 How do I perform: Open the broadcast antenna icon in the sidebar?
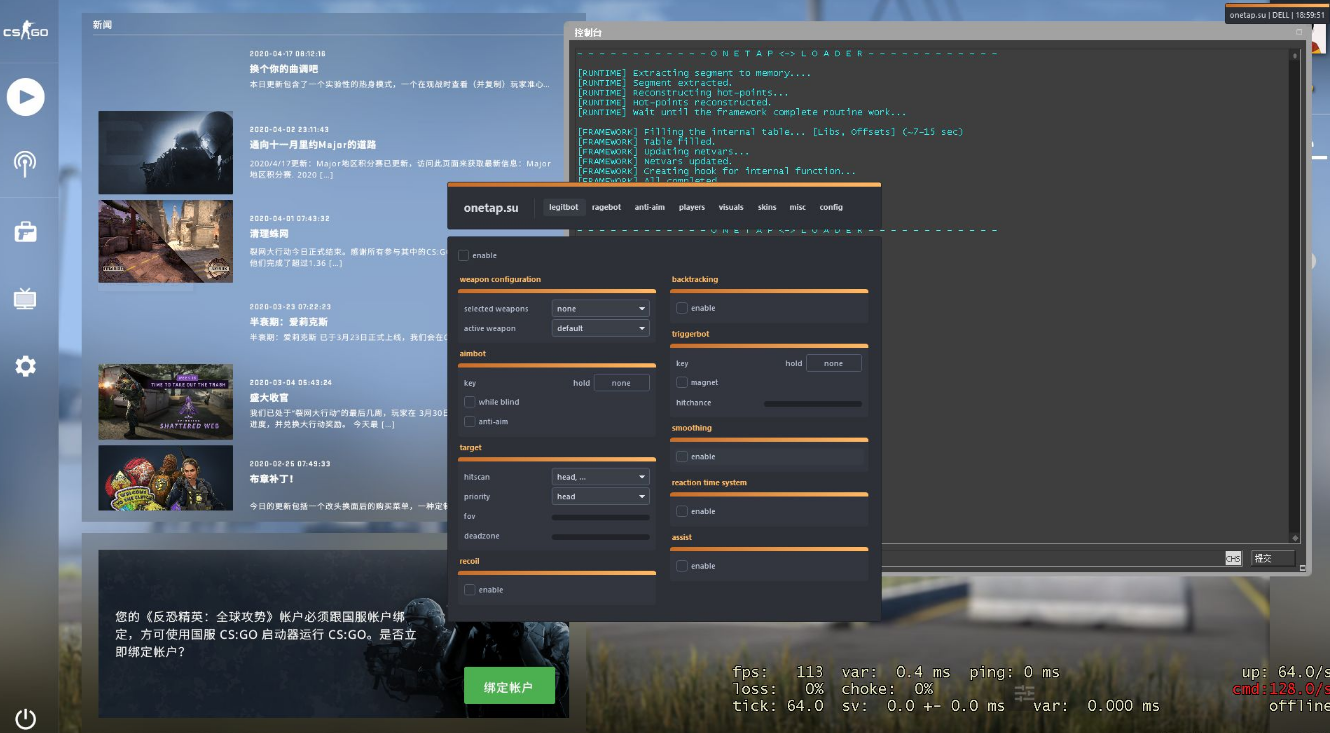25,164
